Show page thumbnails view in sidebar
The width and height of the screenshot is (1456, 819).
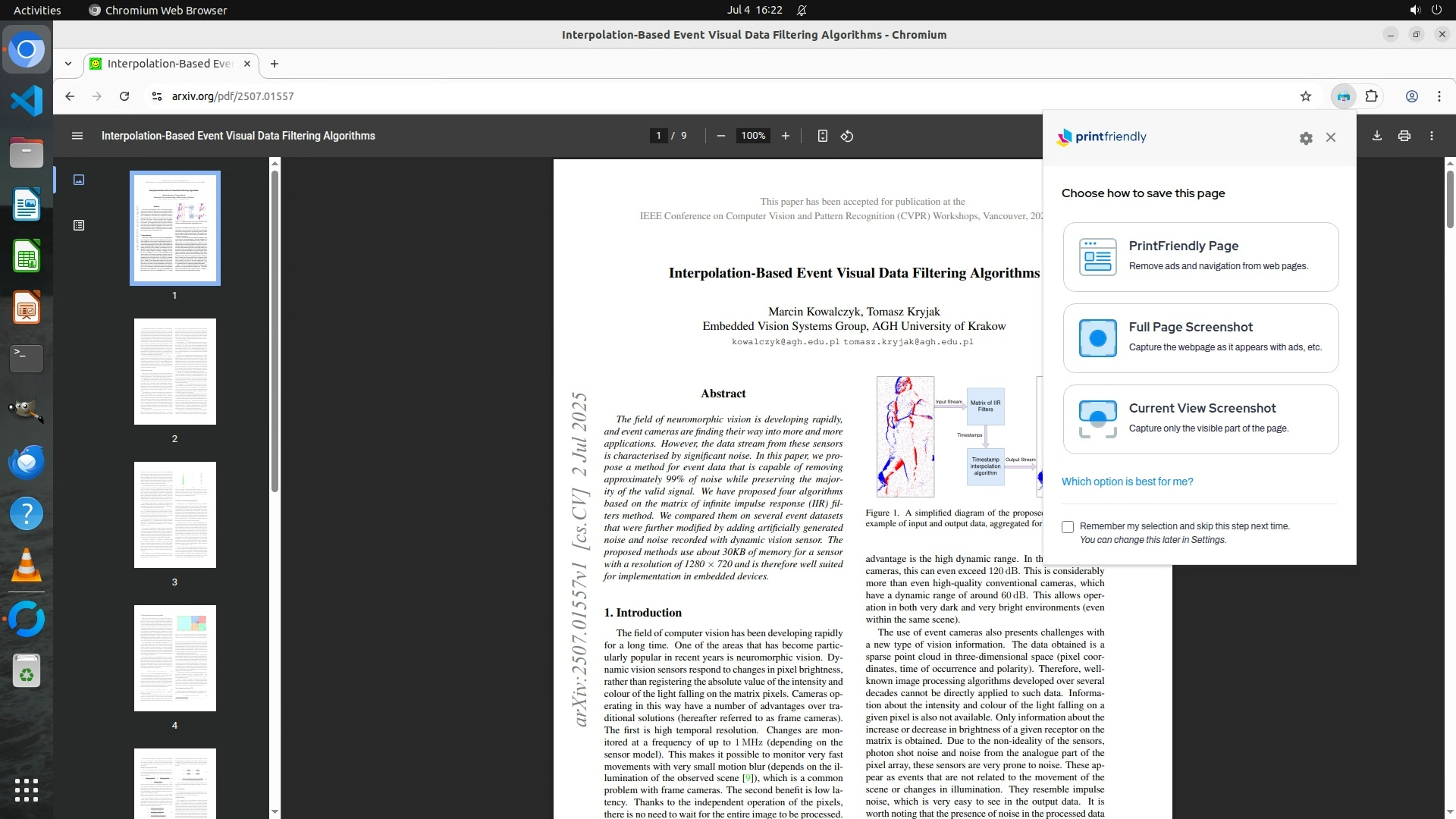pyautogui.click(x=79, y=180)
